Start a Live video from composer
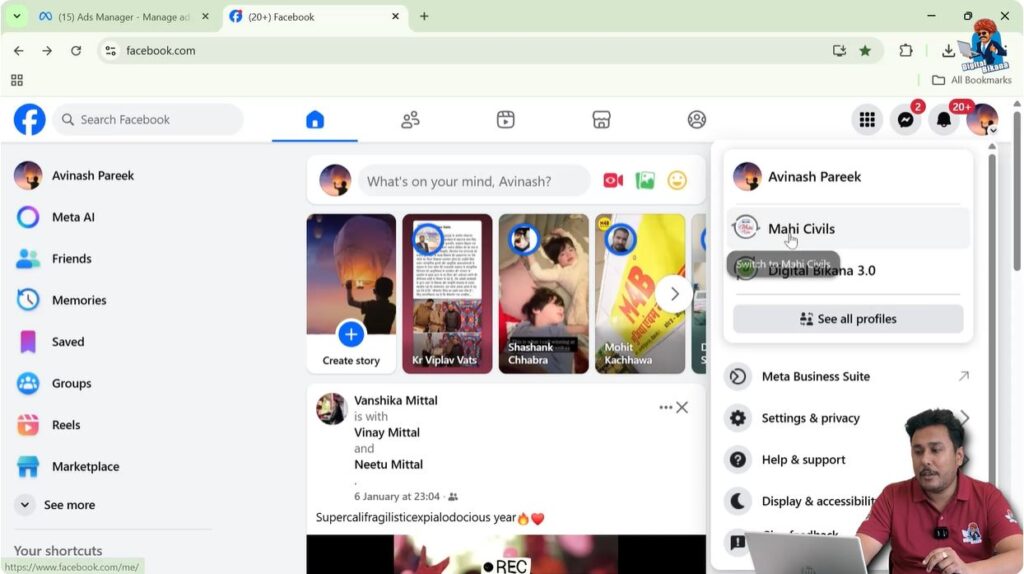 (613, 180)
